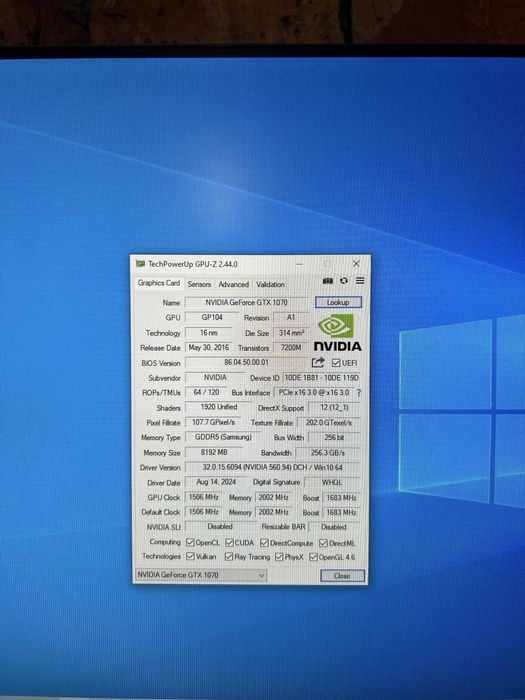Click the BIOS Version field 86.04.50.00.01
Screen dimensions: 525x700
246,362
